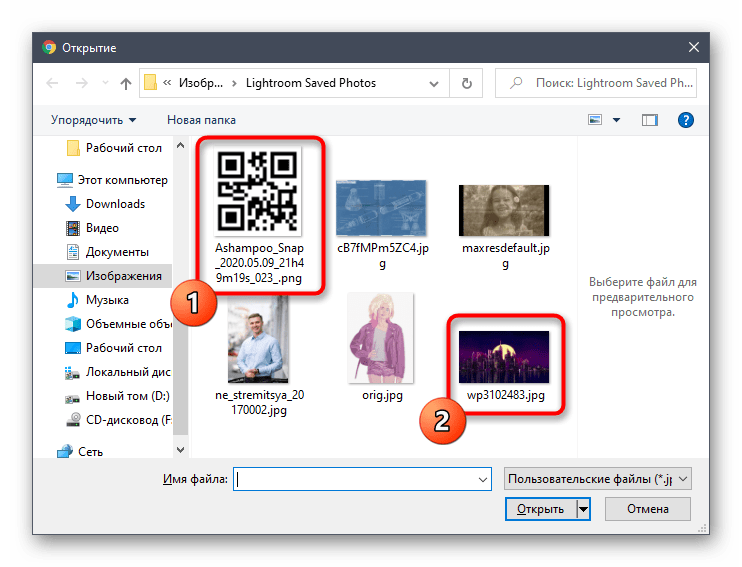The height and width of the screenshot is (567, 742).
Task: Click the Музыка note icon
Action: click(72, 300)
